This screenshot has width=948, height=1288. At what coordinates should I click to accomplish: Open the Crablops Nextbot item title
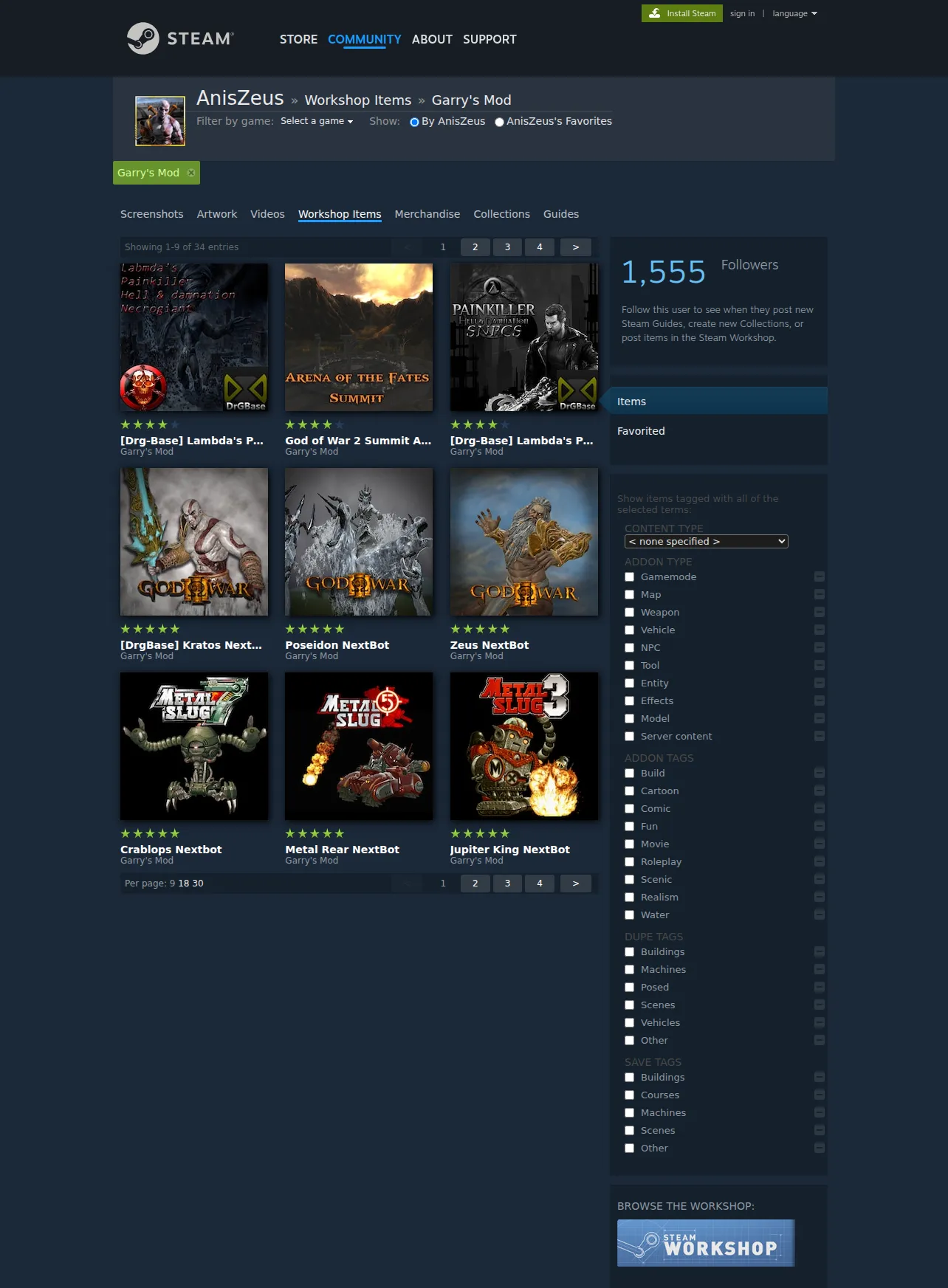coord(171,850)
